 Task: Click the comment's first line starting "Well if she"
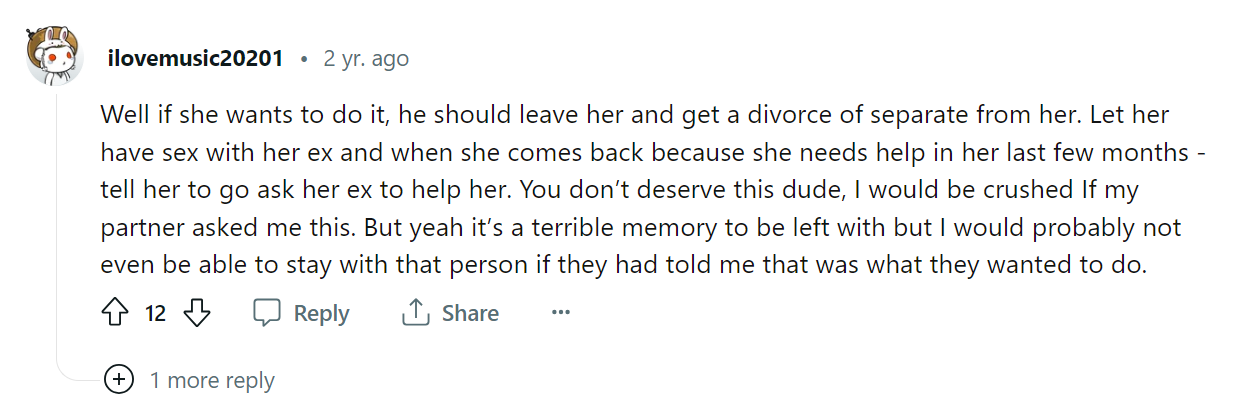pos(635,115)
